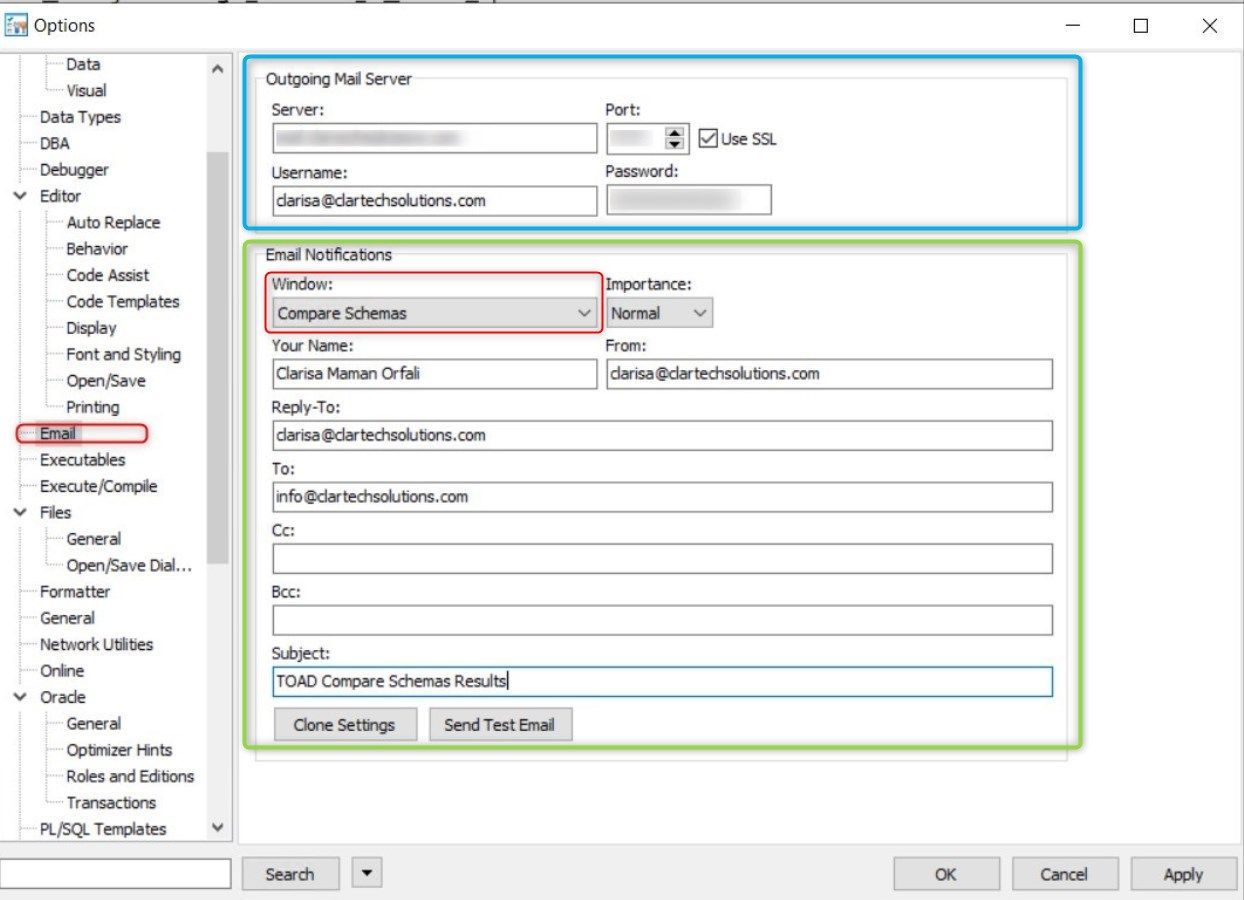Collapse the Editor tree node

click(x=20, y=196)
